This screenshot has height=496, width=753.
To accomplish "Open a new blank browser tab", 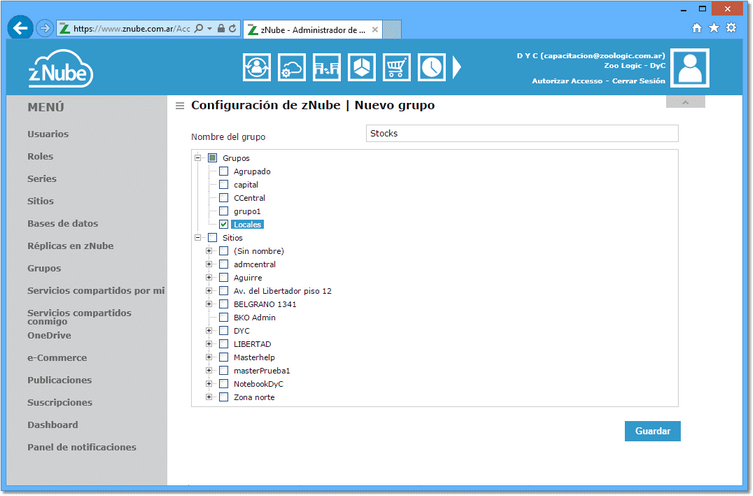I will [392, 30].
